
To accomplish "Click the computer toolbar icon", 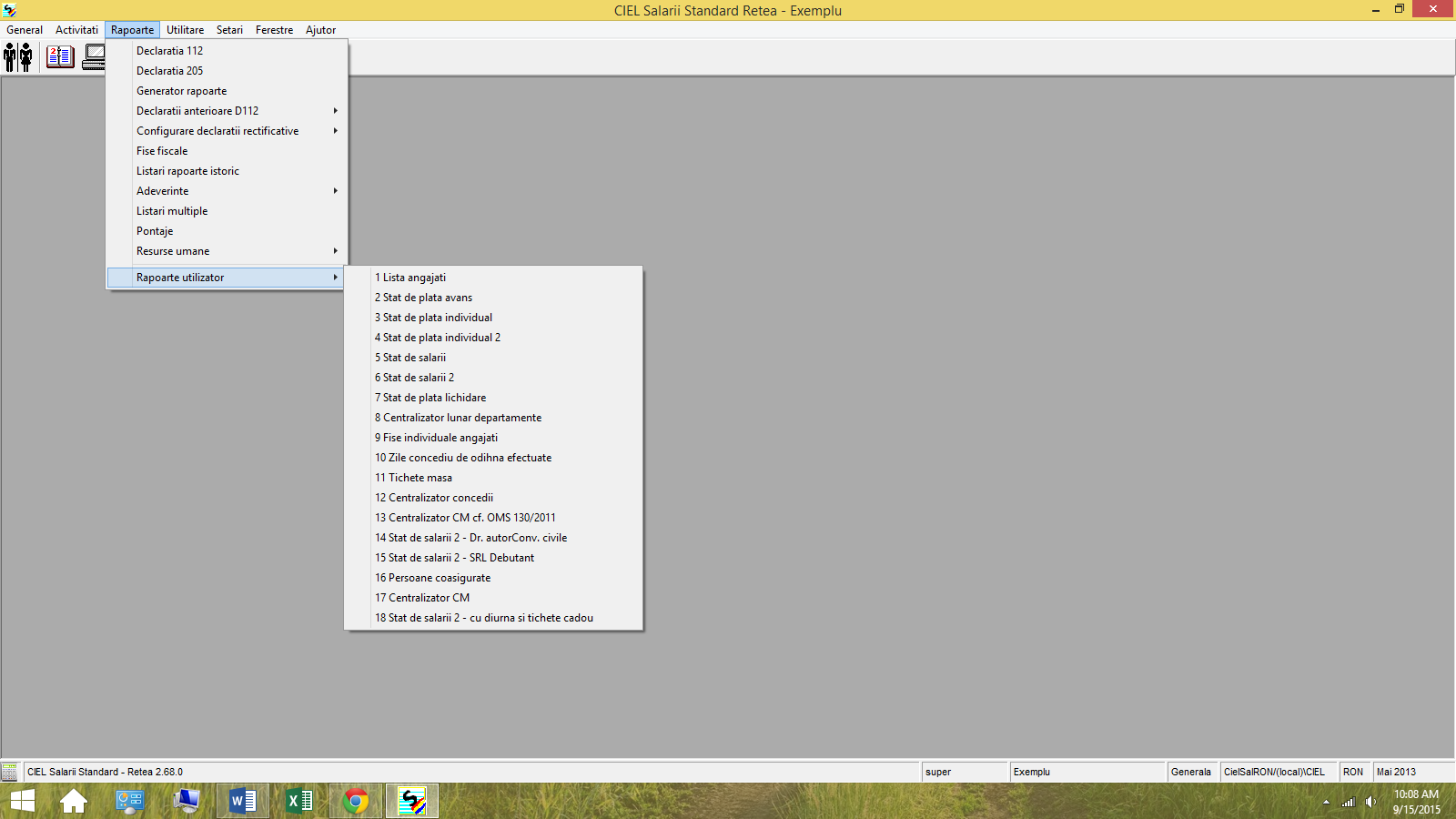I will click(x=94, y=57).
